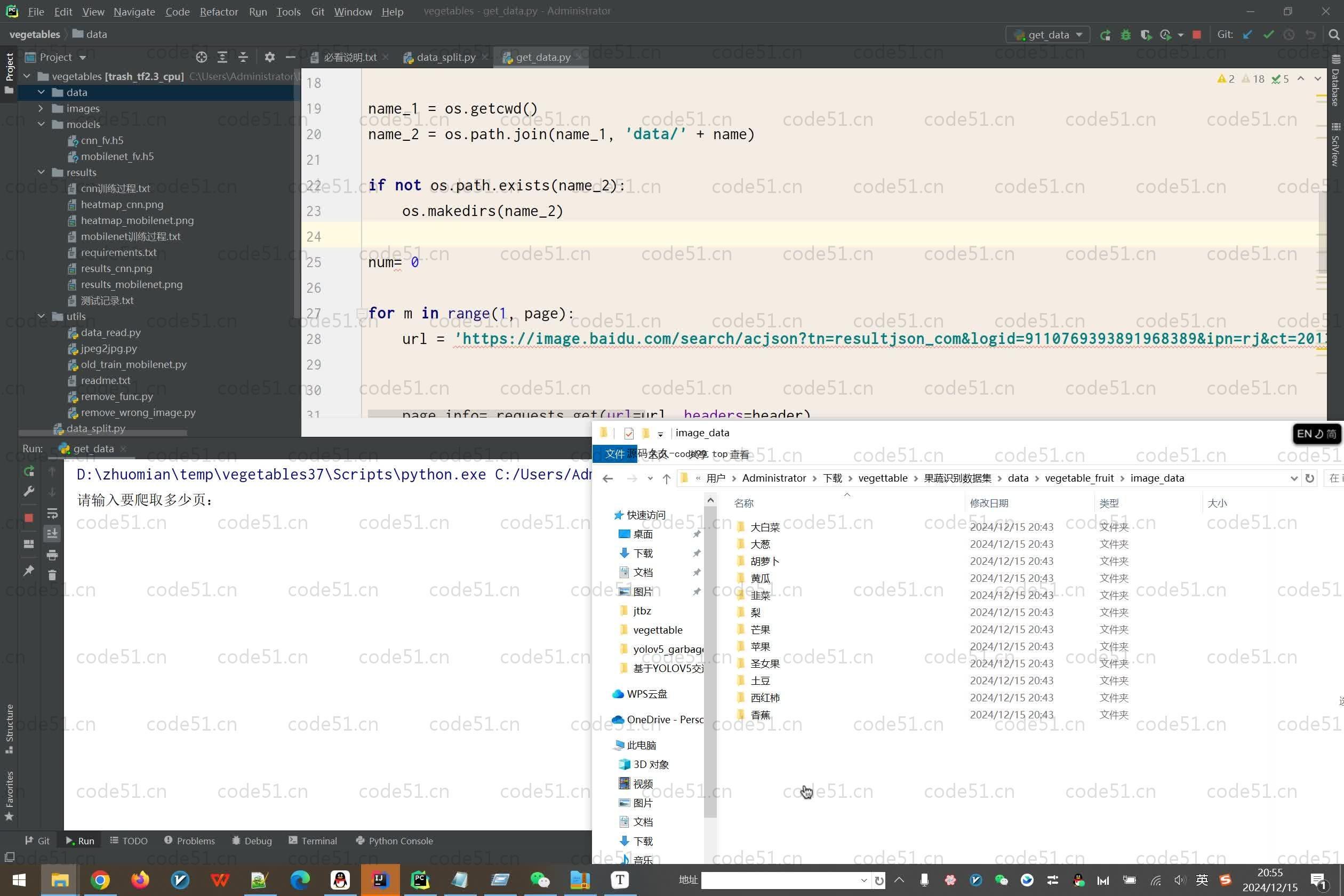Open Firefox from the taskbar

point(140,880)
